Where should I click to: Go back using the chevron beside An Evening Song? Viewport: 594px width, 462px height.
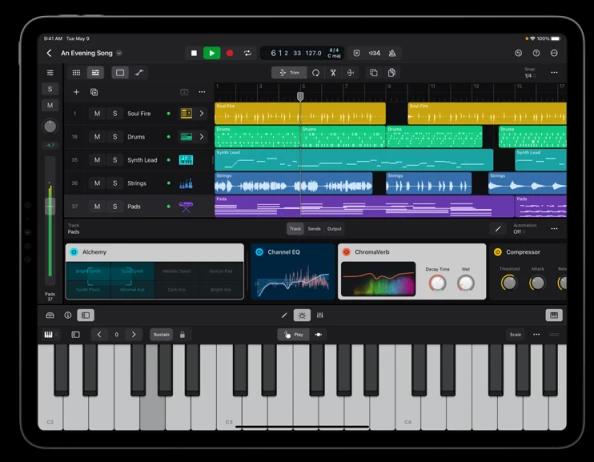(49, 53)
